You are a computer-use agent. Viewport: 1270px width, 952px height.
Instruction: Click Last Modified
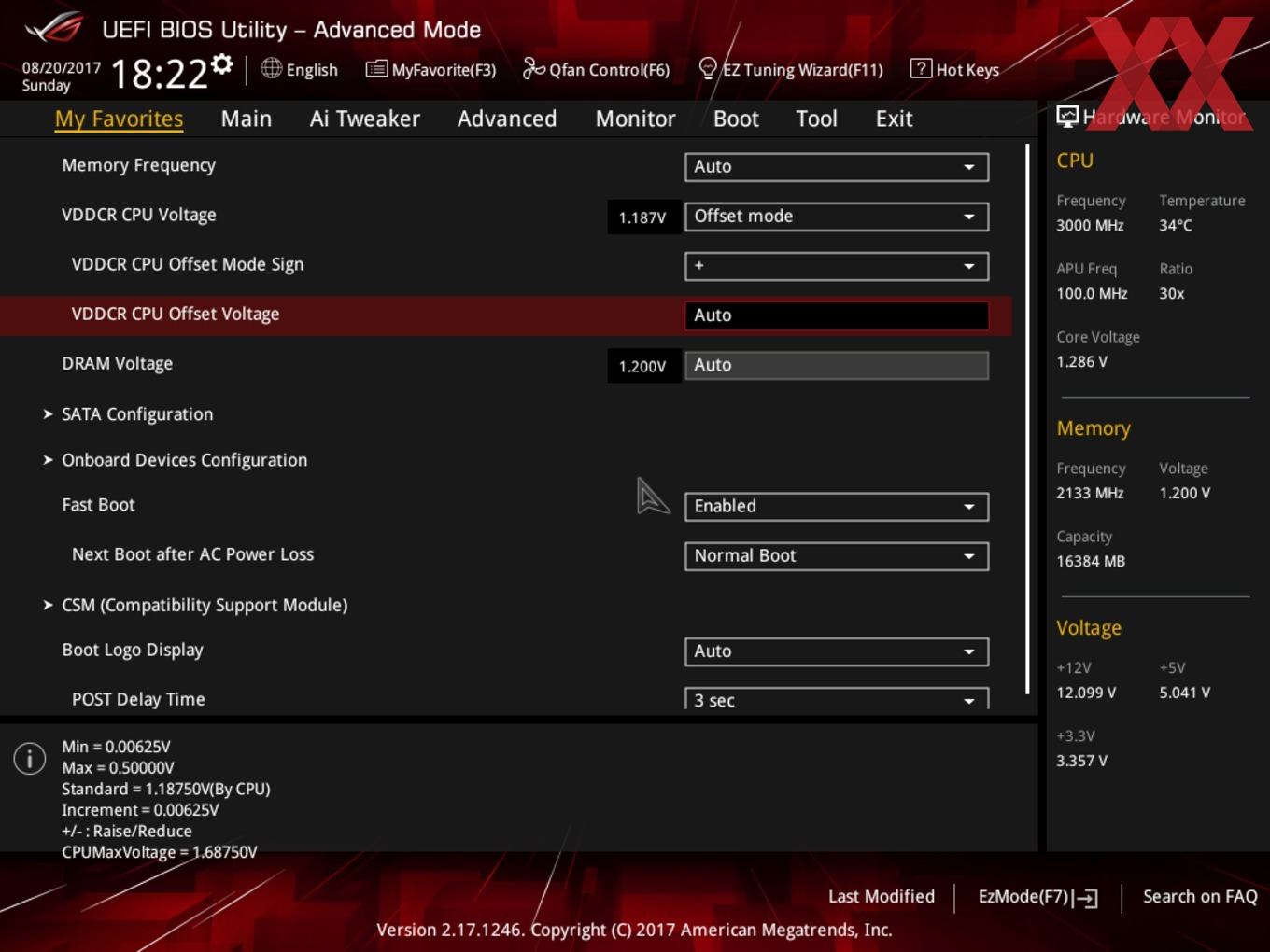coord(882,897)
